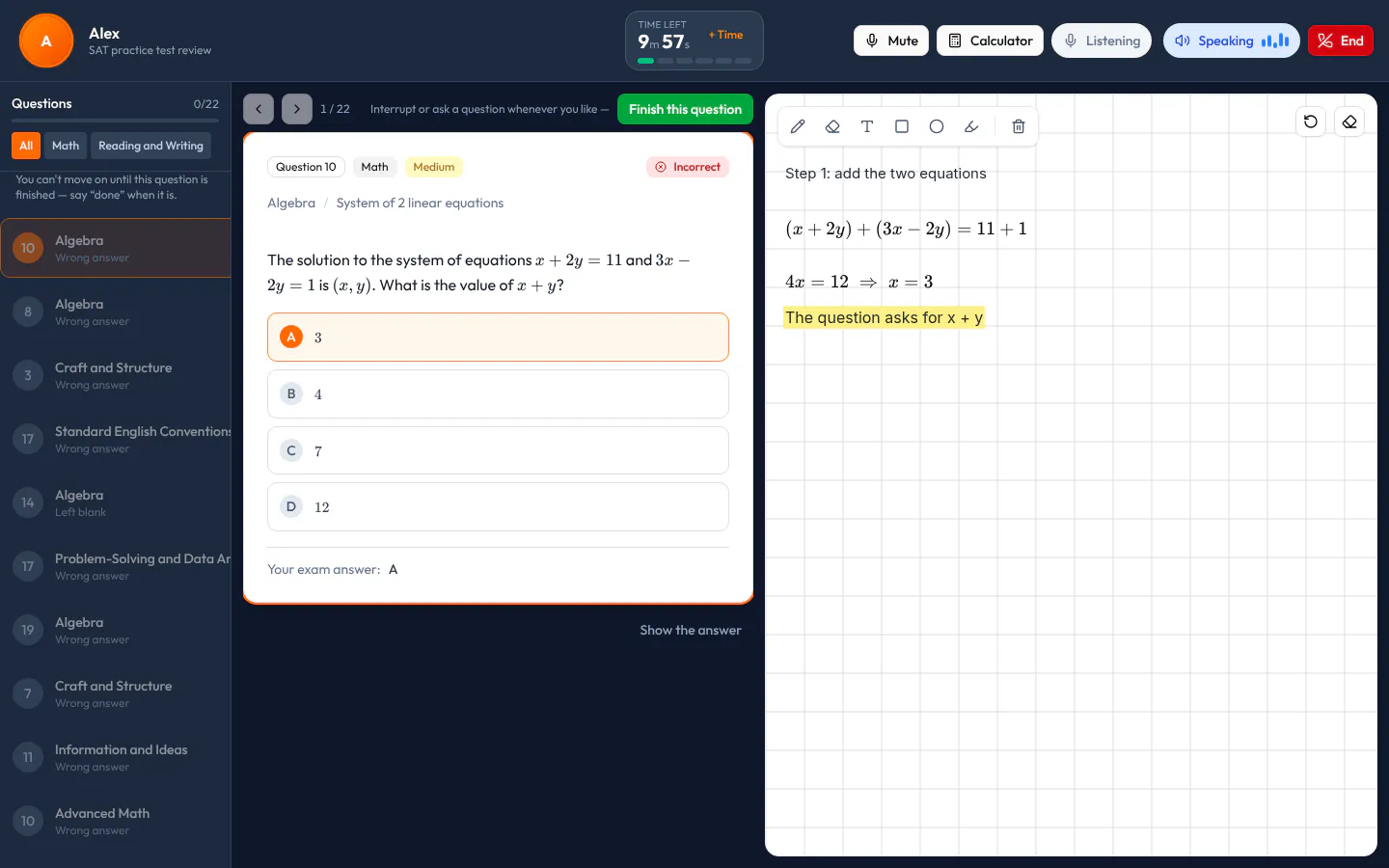Open the Problem-Solving and Data question
This screenshot has height=868, width=1389.
pos(116,566)
